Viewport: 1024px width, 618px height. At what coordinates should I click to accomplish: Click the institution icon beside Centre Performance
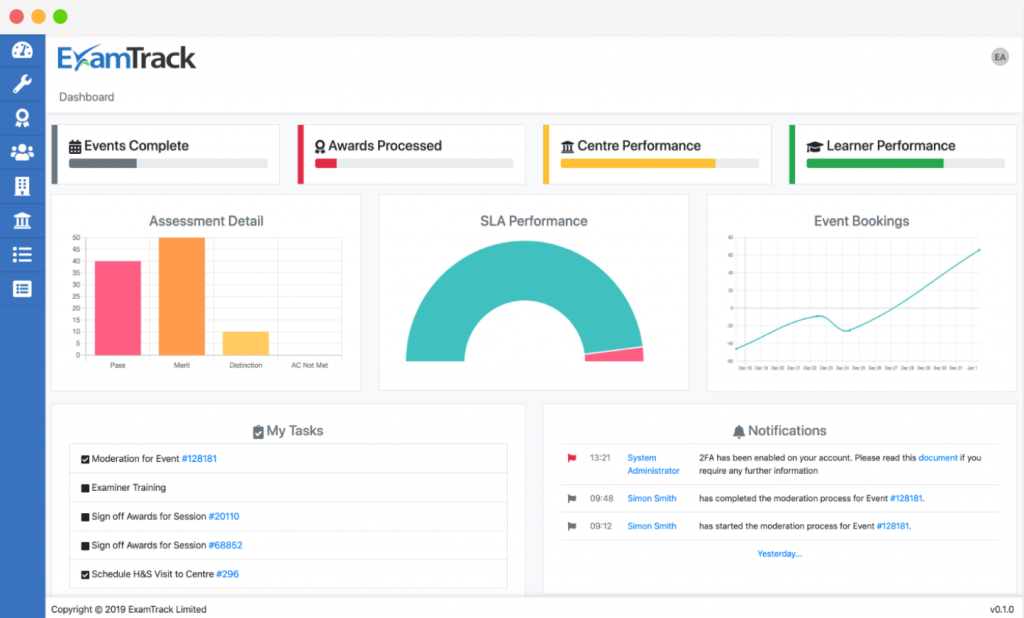pos(568,146)
